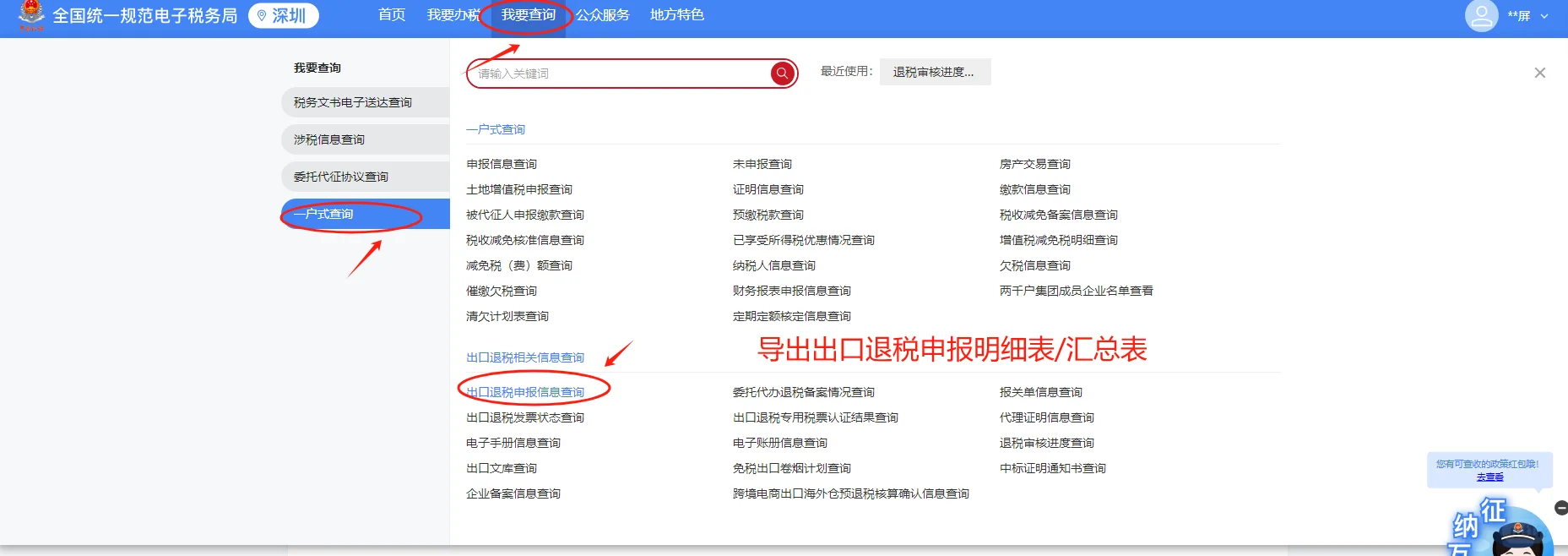Screen dimensions: 1568x556
Task: Open 已享受所得税优惠情况查询 link
Action: point(804,240)
